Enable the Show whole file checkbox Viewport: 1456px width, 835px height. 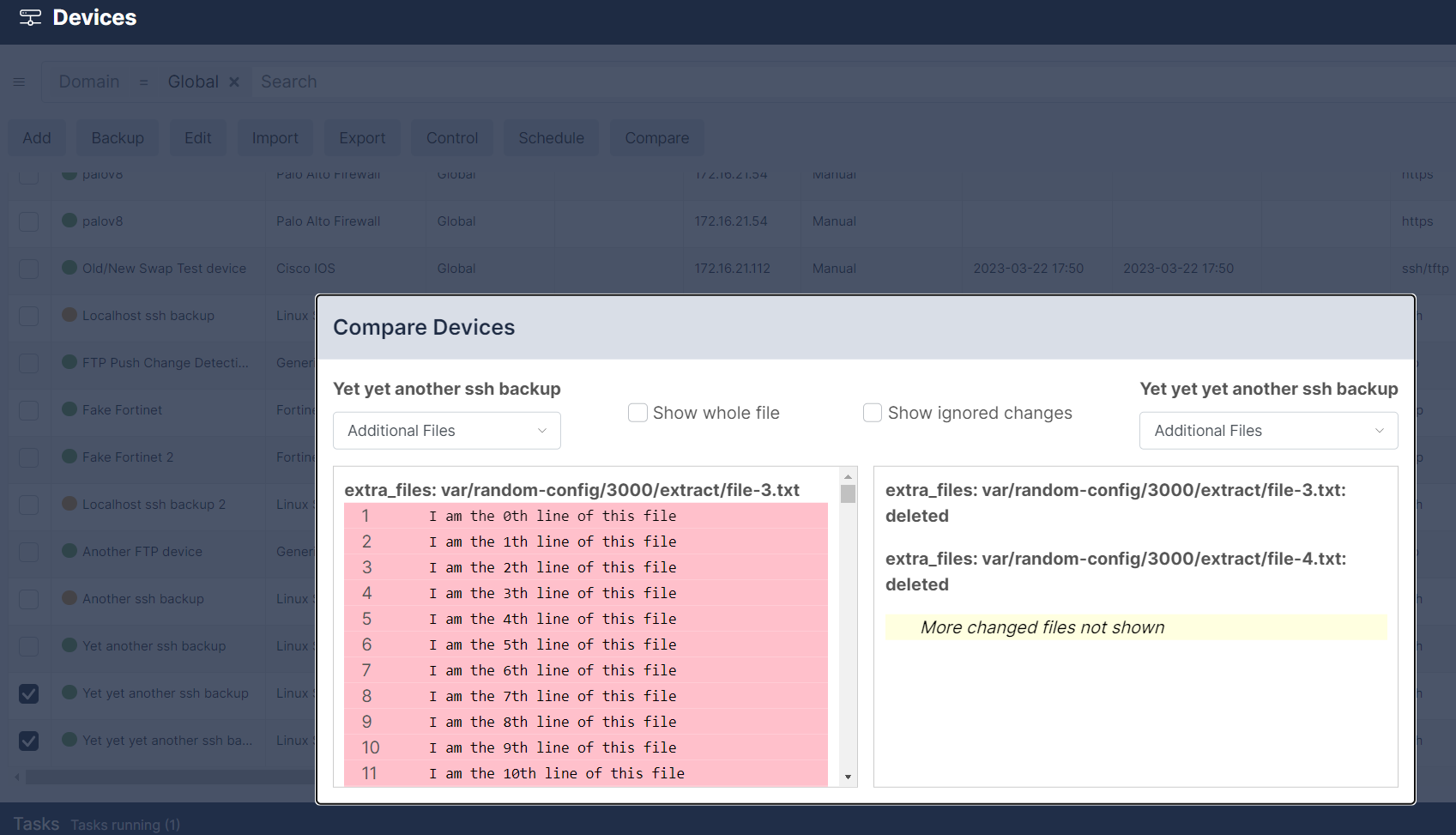coord(637,413)
